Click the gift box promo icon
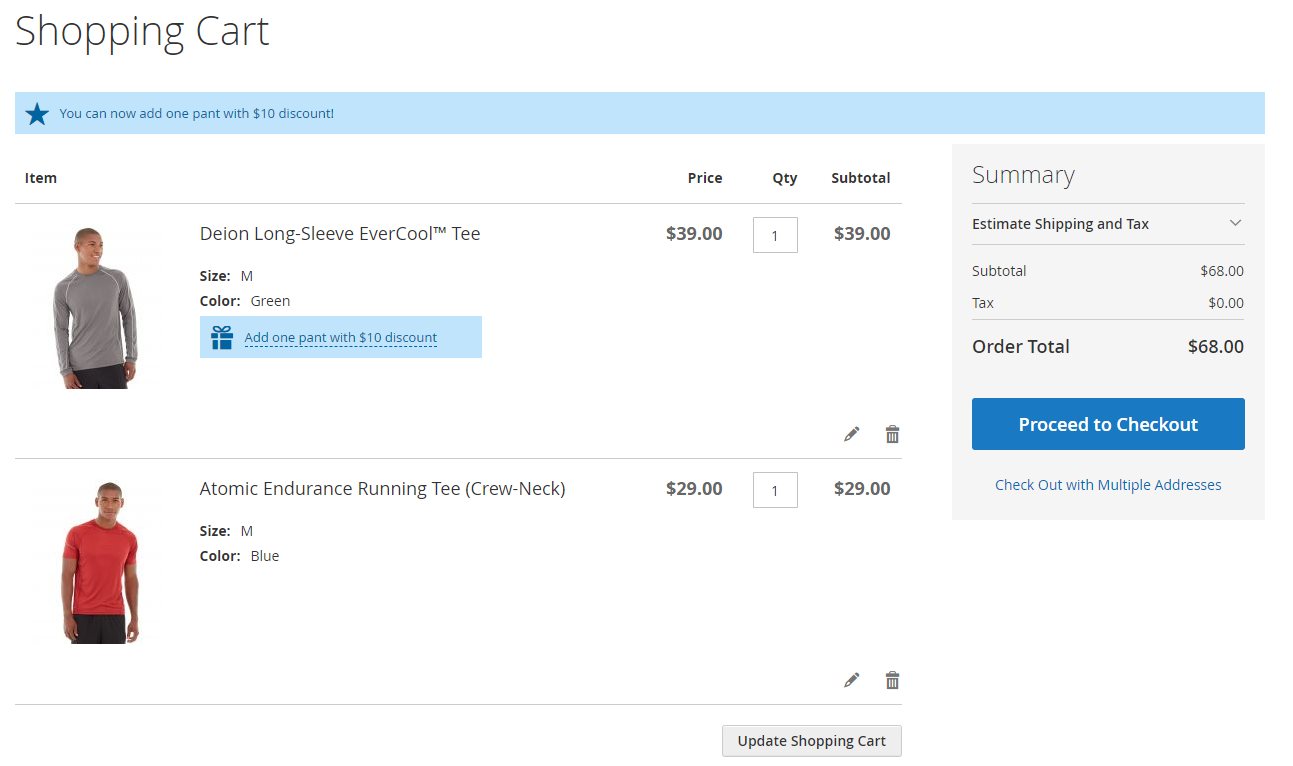Viewport: 1293px width, 766px height. [222, 337]
